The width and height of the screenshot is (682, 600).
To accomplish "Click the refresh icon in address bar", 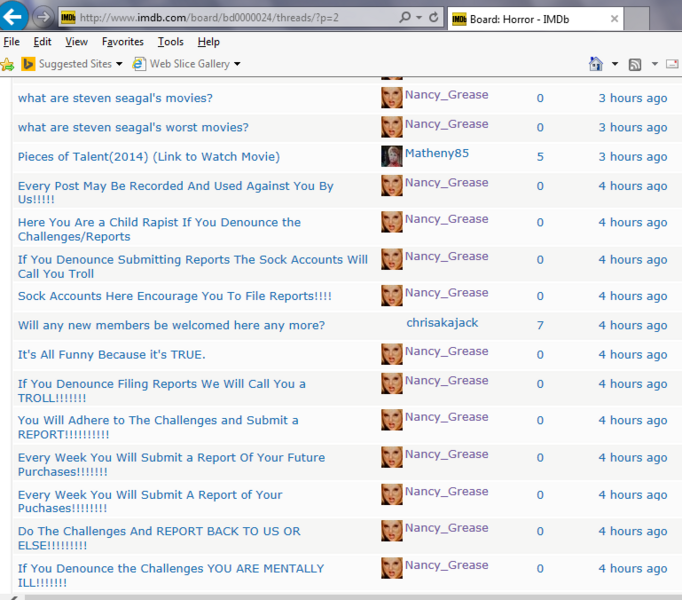I will [434, 18].
